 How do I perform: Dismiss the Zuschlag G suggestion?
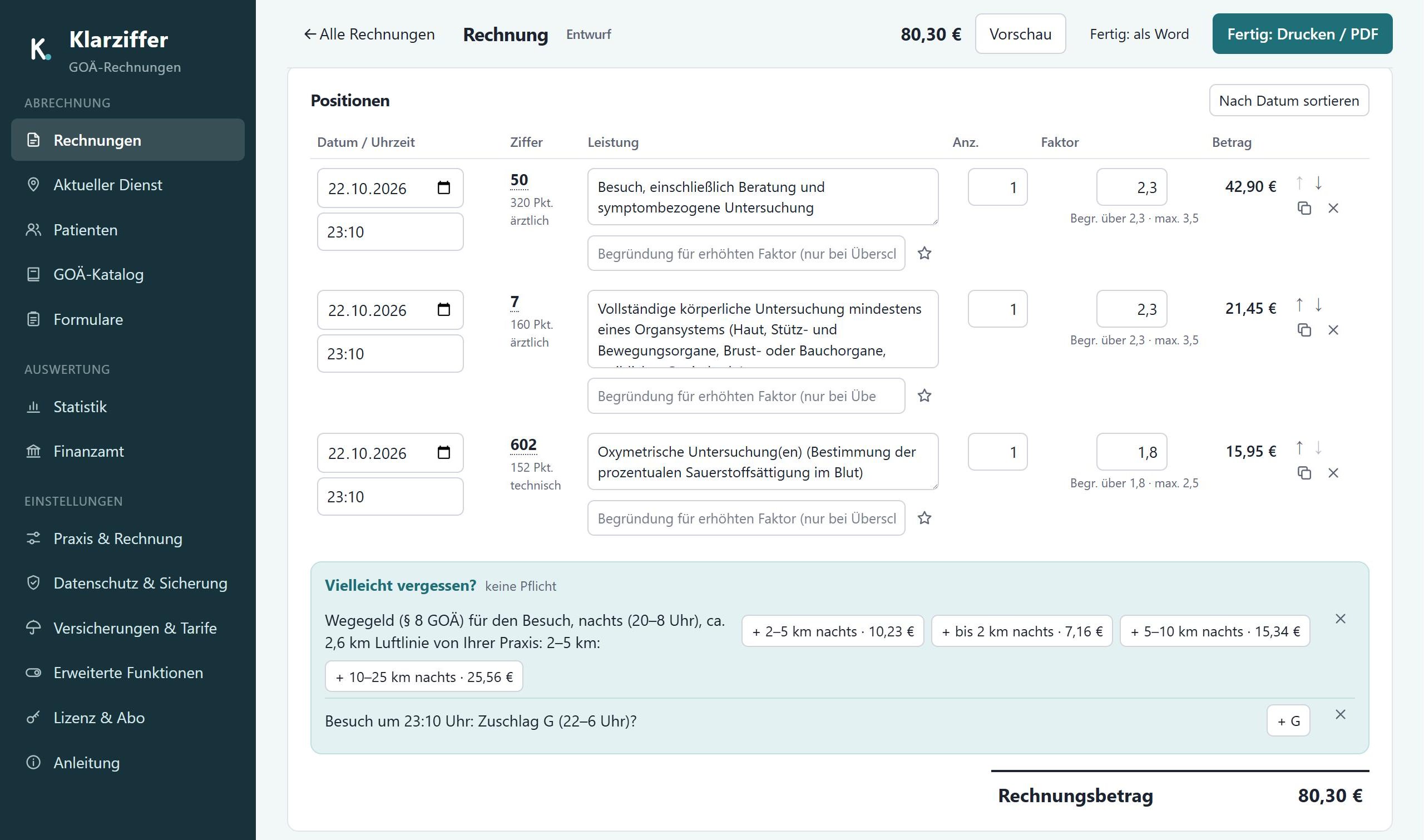(x=1340, y=714)
